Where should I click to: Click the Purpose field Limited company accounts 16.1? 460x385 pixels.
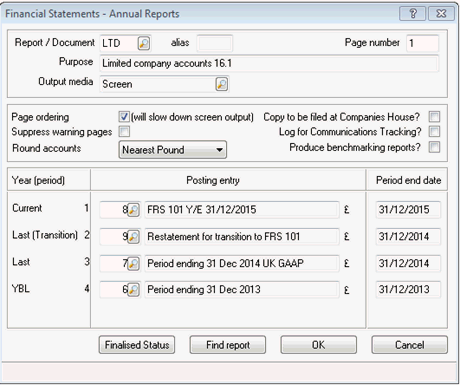(269, 63)
